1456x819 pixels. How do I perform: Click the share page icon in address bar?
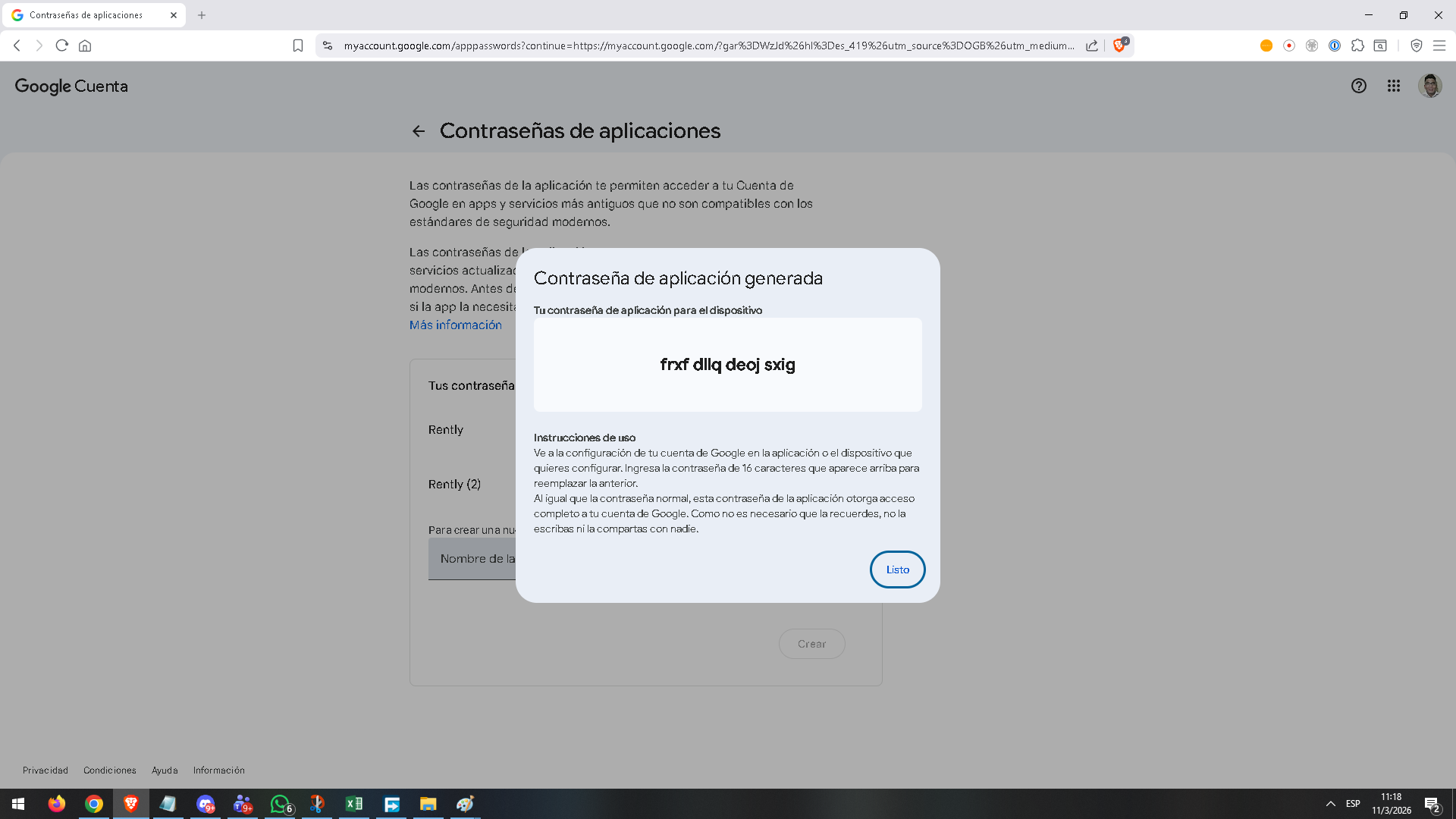[x=1092, y=45]
